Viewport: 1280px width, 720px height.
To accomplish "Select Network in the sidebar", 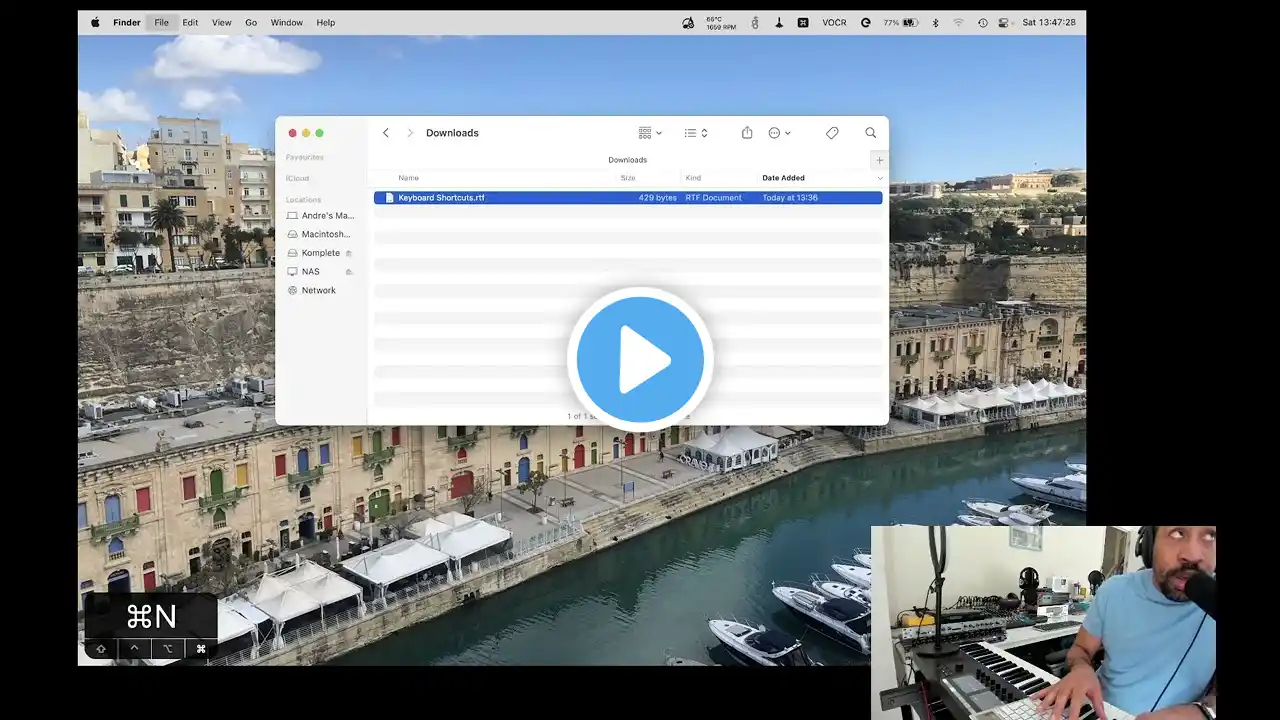I will click(x=318, y=290).
